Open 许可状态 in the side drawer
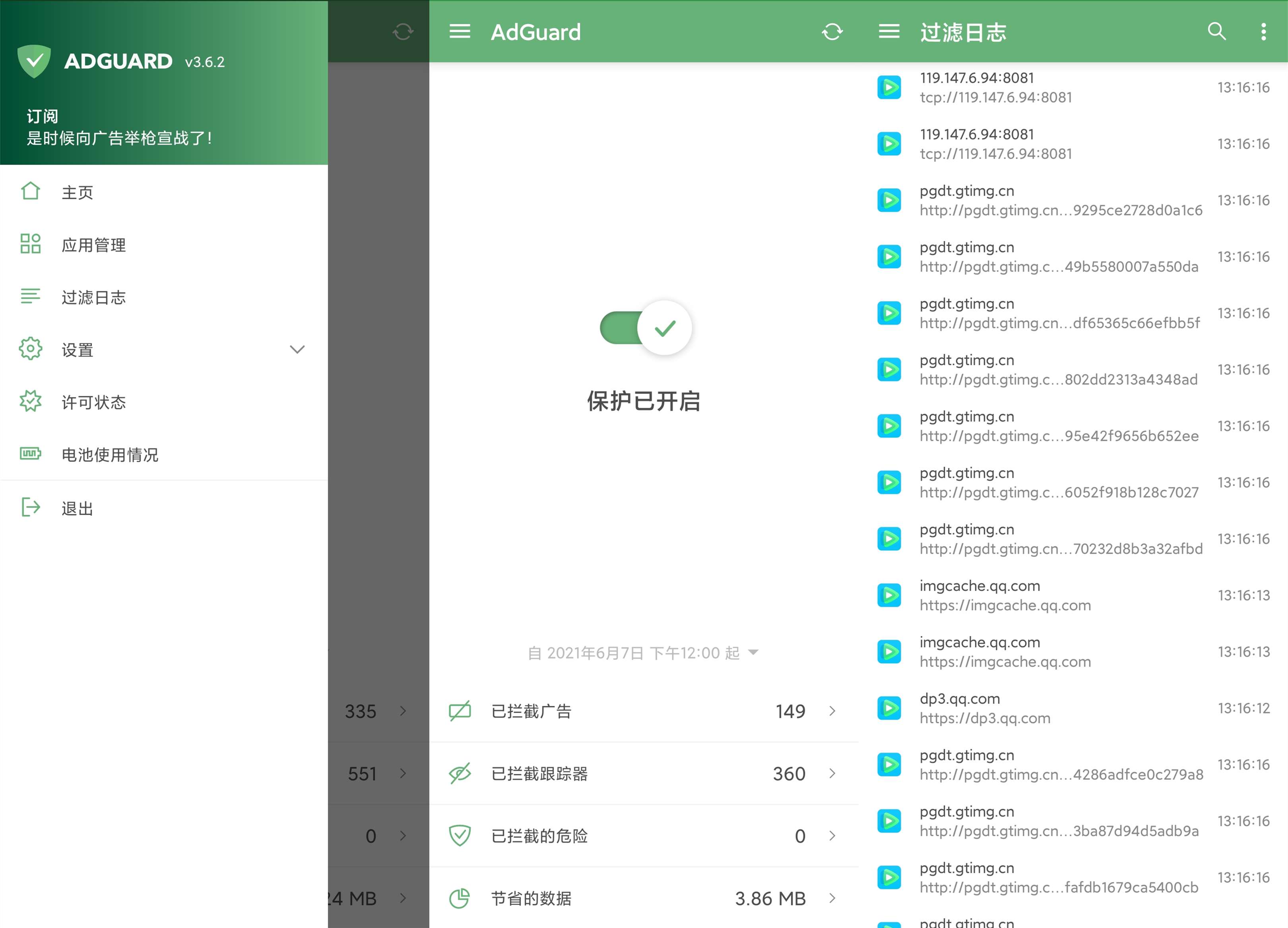 click(163, 402)
